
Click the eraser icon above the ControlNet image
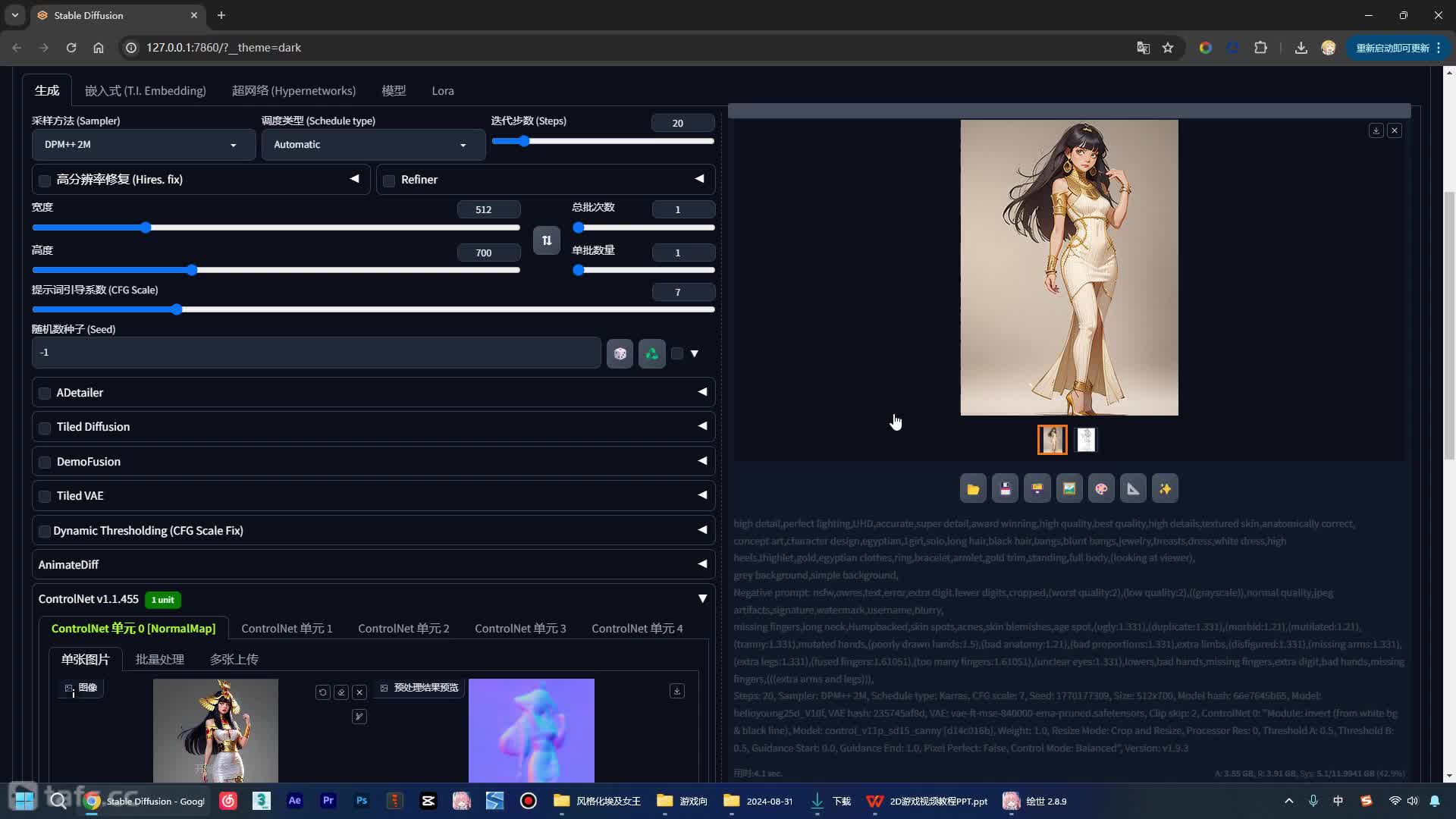click(x=341, y=692)
